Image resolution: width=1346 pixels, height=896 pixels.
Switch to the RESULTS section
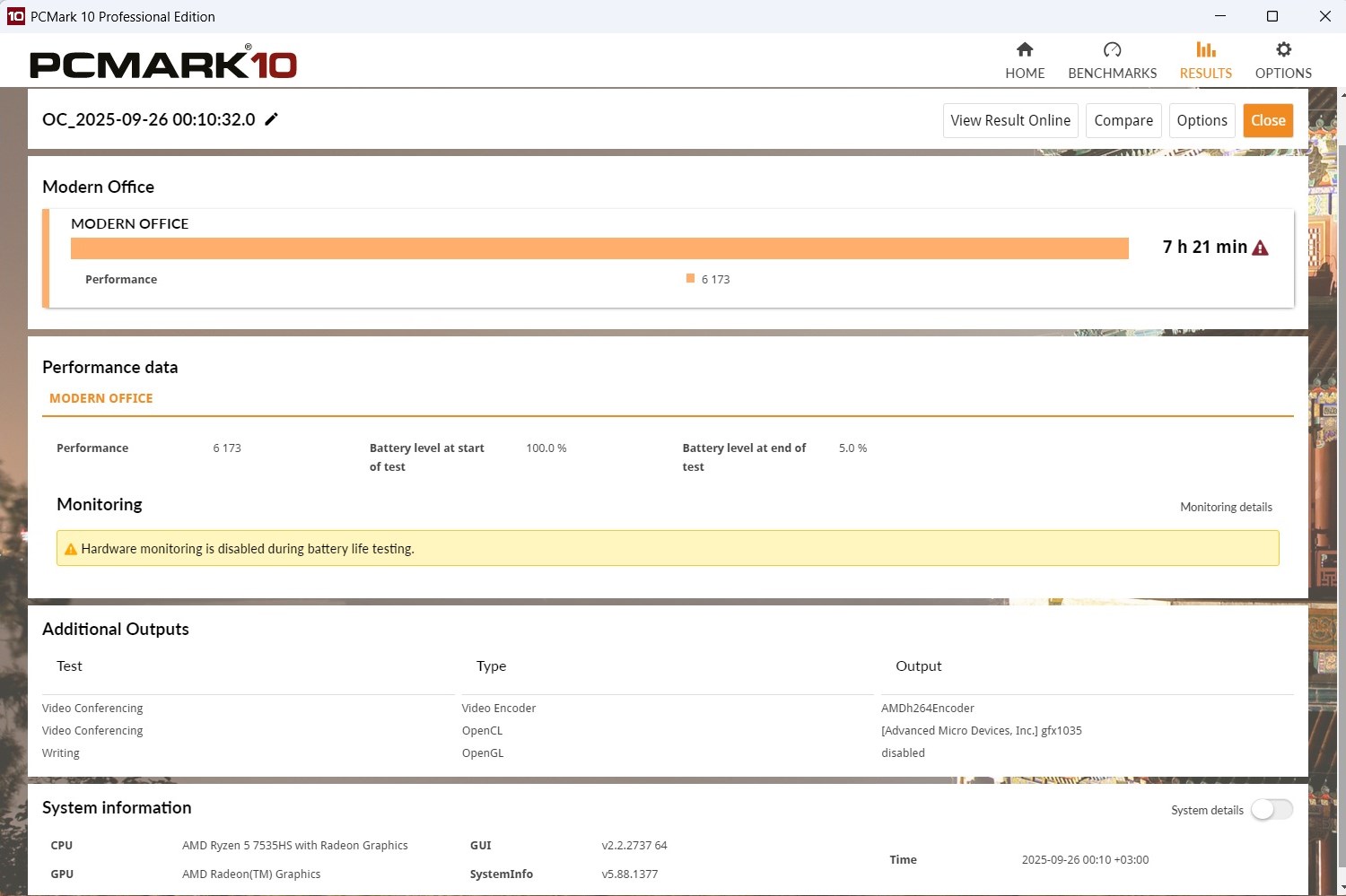pos(1205,60)
